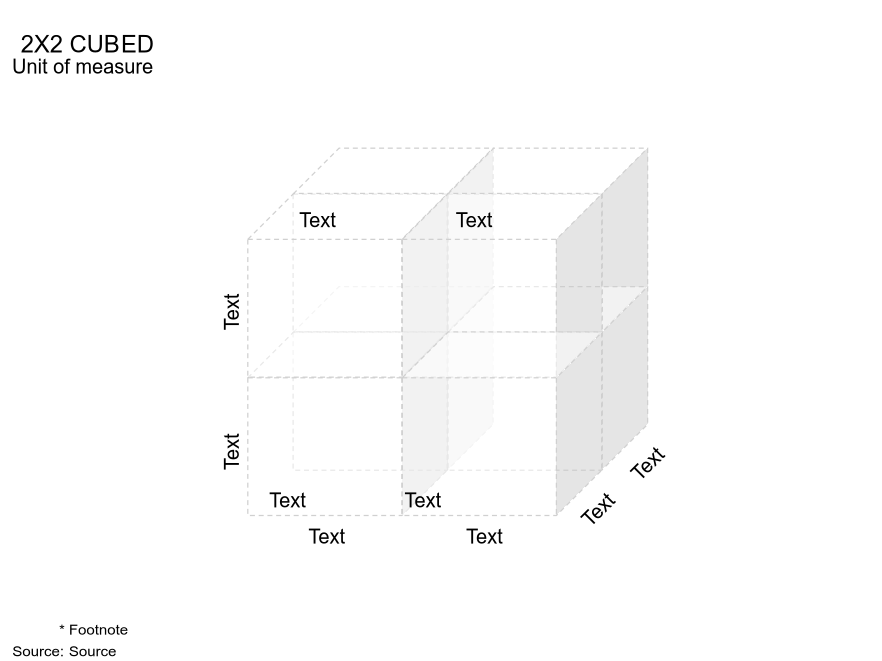
Task: Select the top-left 'Text' label on cube
Action: click(317, 220)
